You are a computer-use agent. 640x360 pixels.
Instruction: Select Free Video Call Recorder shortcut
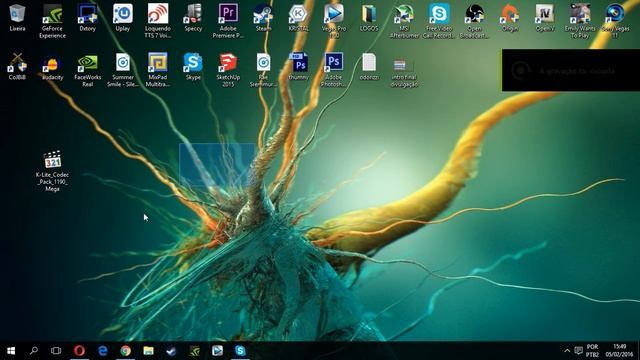point(439,21)
